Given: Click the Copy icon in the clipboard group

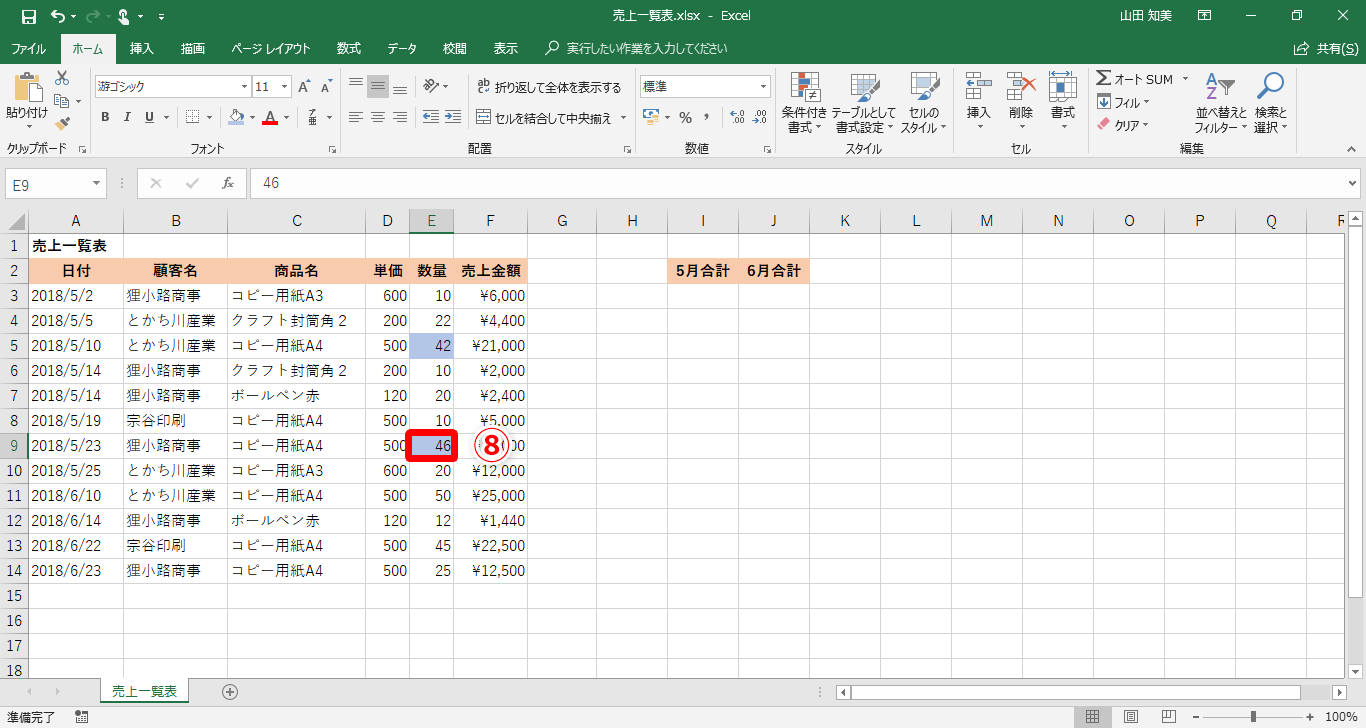Looking at the screenshot, I should pos(62,101).
